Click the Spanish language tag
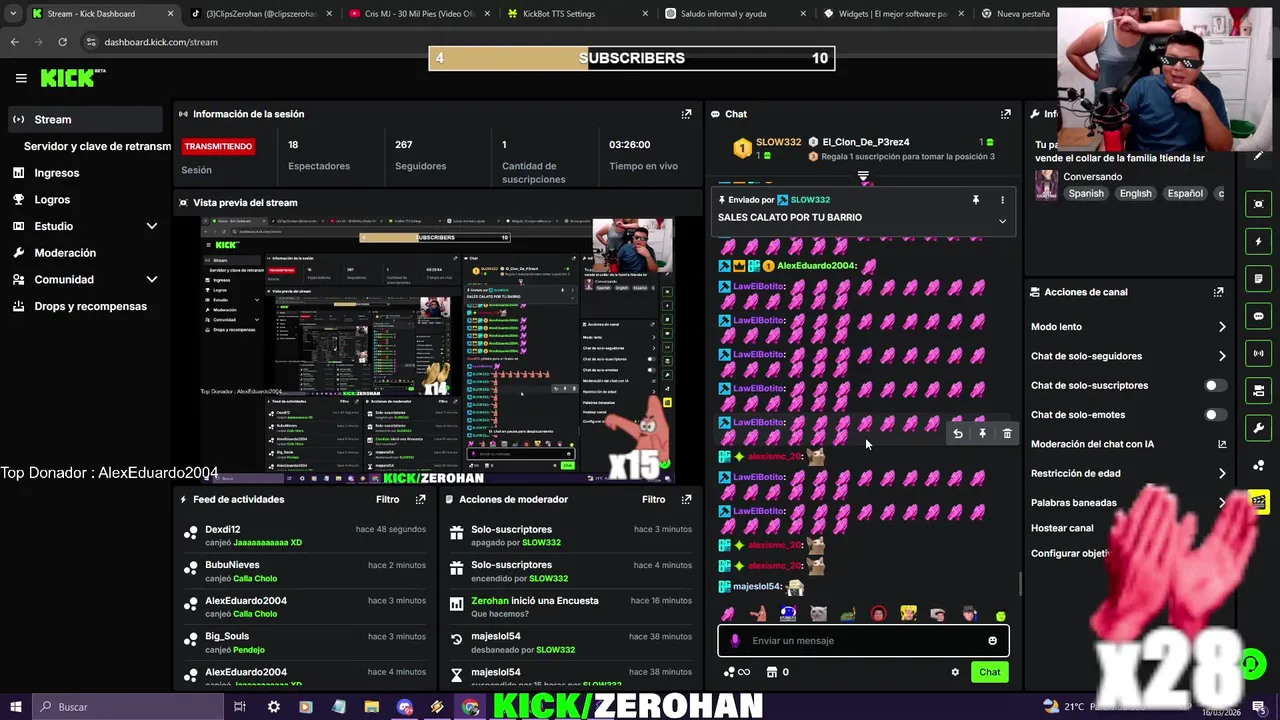Image resolution: width=1280 pixels, height=720 pixels. (x=1086, y=193)
